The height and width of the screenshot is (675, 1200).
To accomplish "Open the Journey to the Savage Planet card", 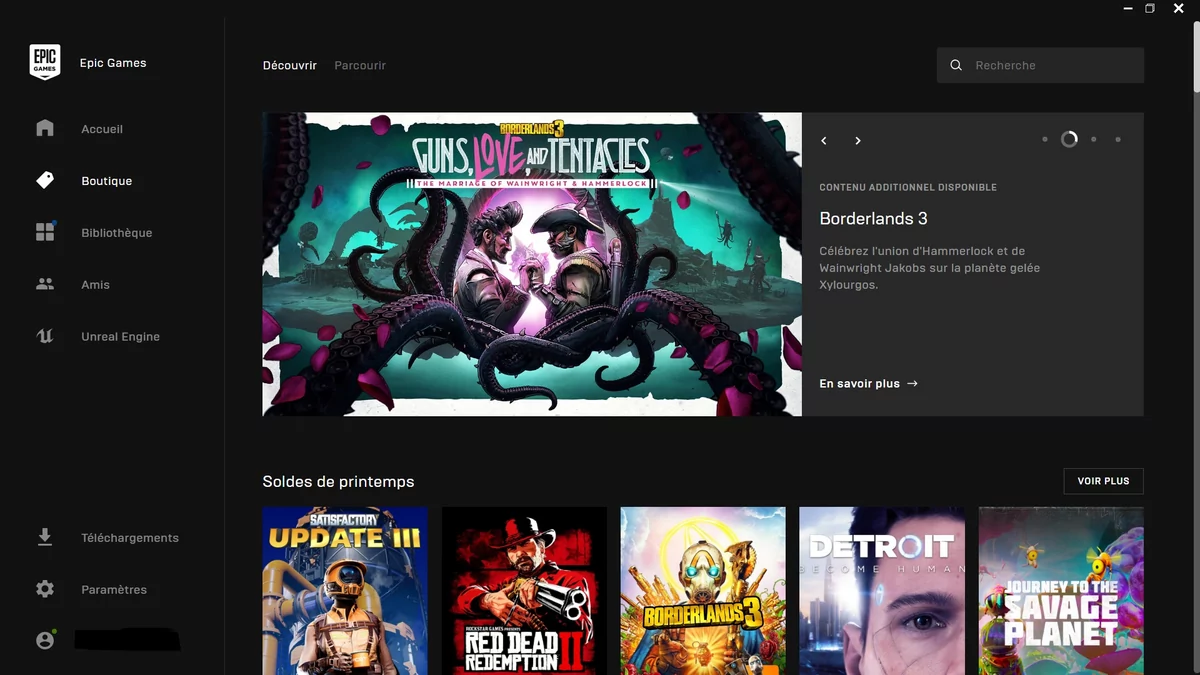I will click(1061, 591).
